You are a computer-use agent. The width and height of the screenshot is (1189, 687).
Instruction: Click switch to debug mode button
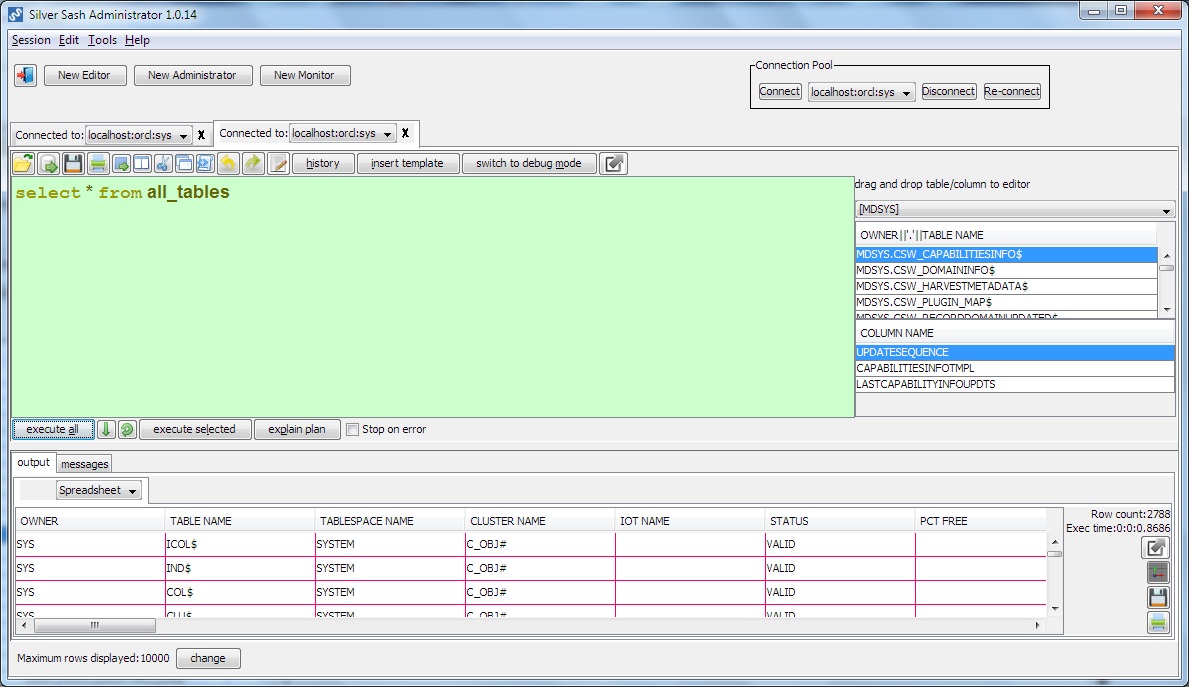(529, 163)
